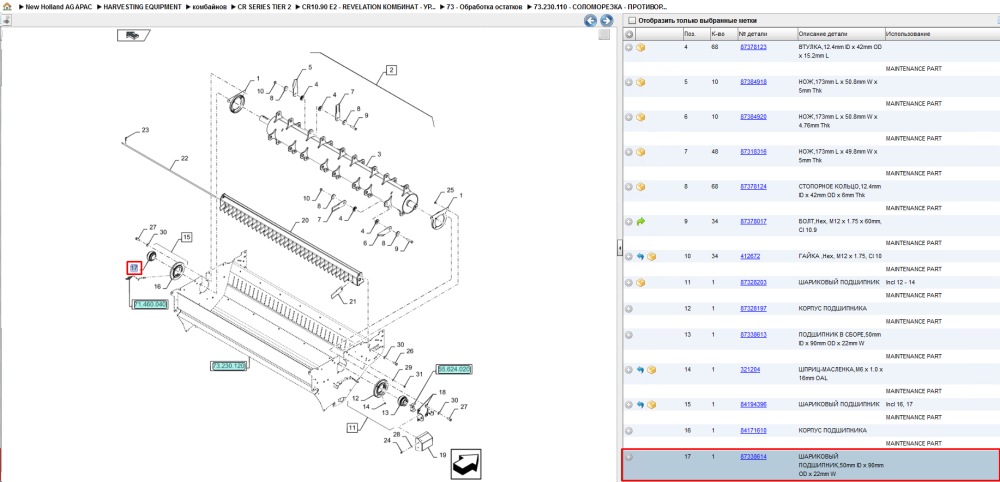Expand row 12 КОРПУС ПОДШИПНИКА plus icon
The height and width of the screenshot is (482, 1000).
coord(629,309)
